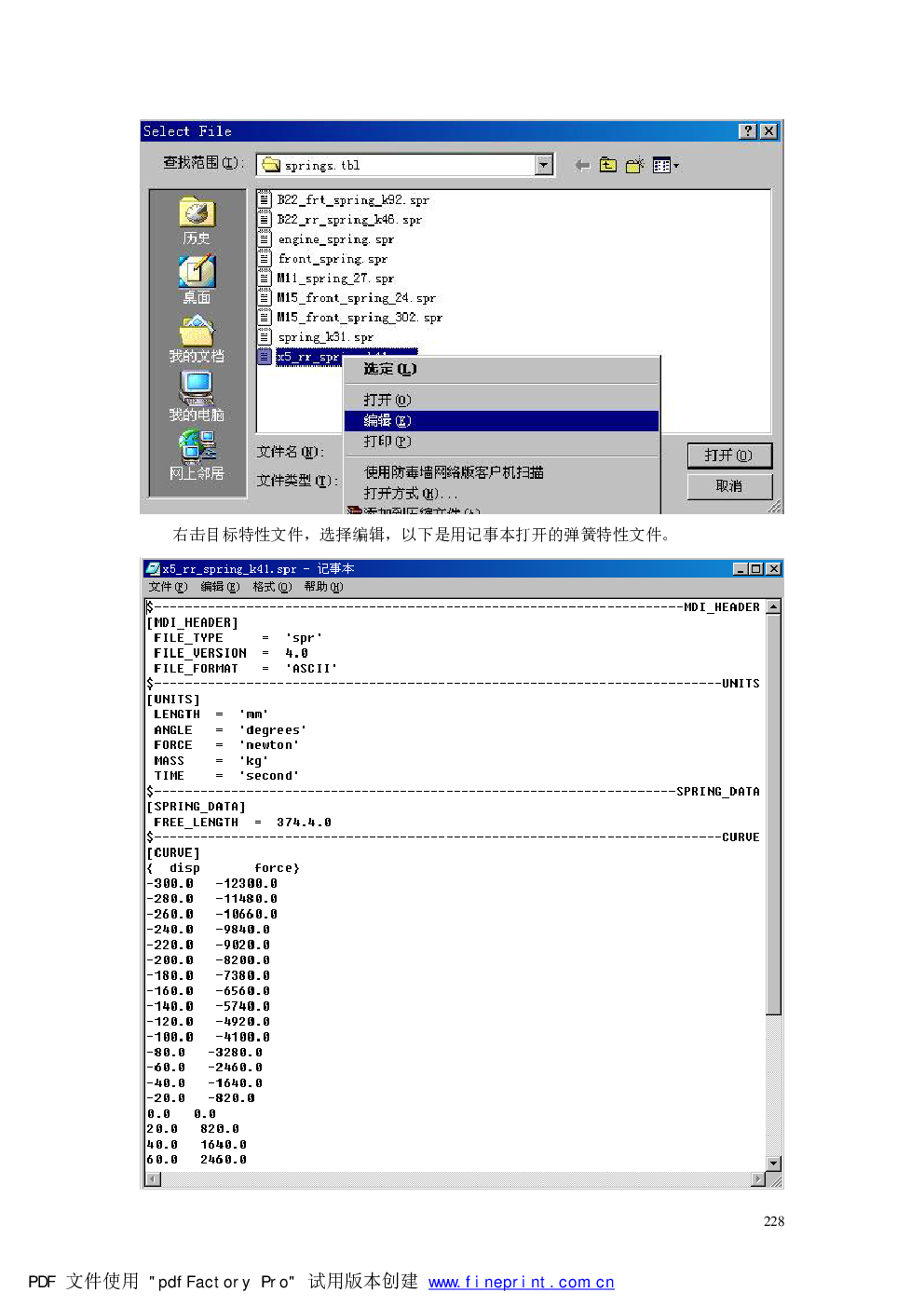Screen dimensions: 924x1306
Task: Click the FILE_FORMAT = 'ASCII' line
Action: 245,669
